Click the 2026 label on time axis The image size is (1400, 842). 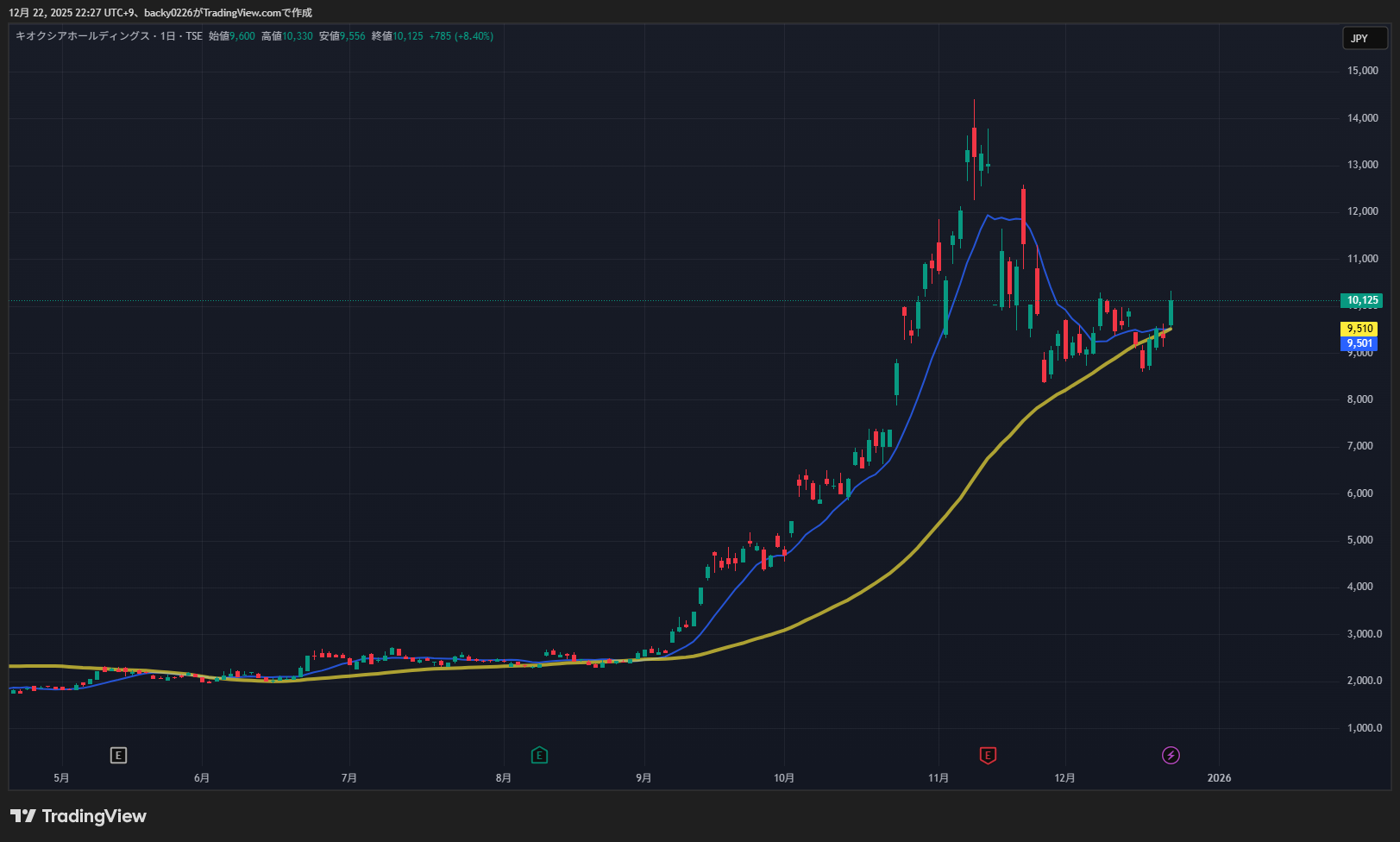[1219, 778]
